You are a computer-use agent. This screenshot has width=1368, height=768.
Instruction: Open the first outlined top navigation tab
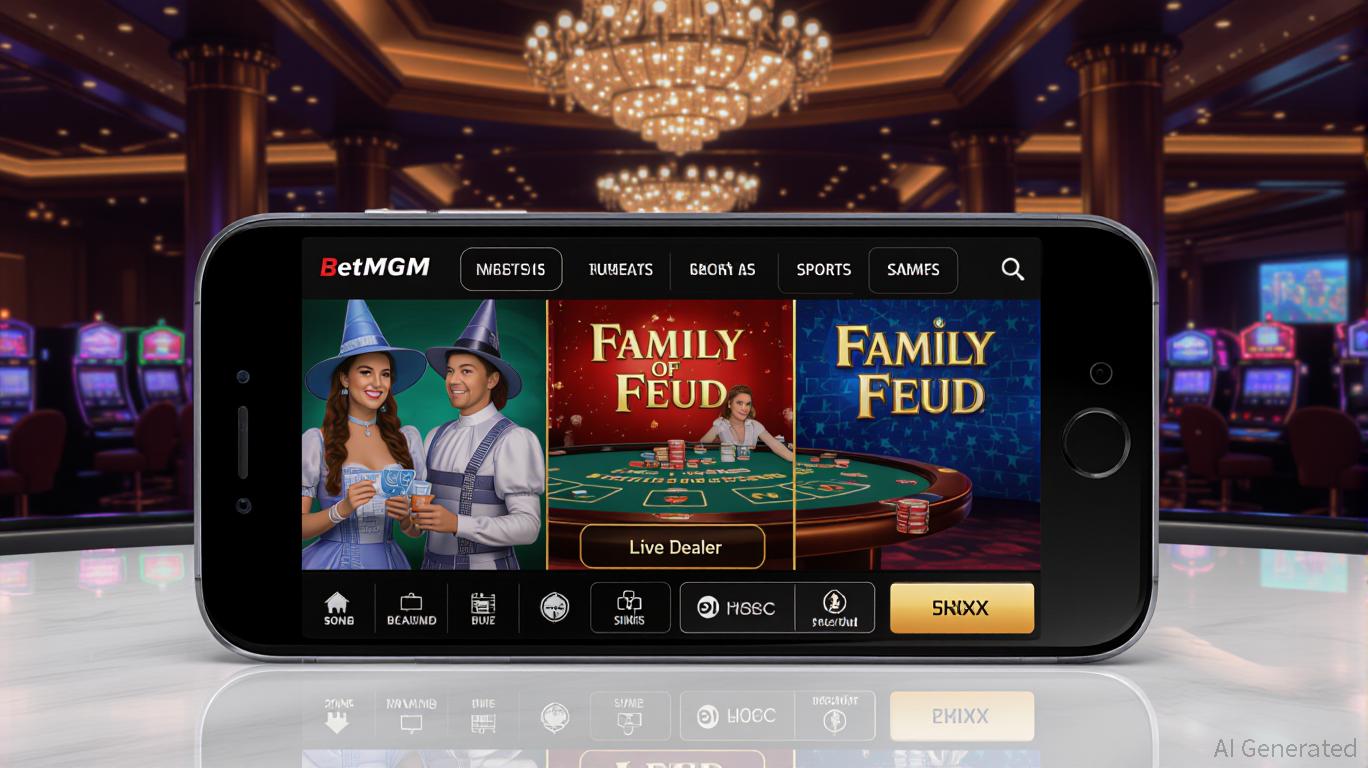click(x=511, y=270)
